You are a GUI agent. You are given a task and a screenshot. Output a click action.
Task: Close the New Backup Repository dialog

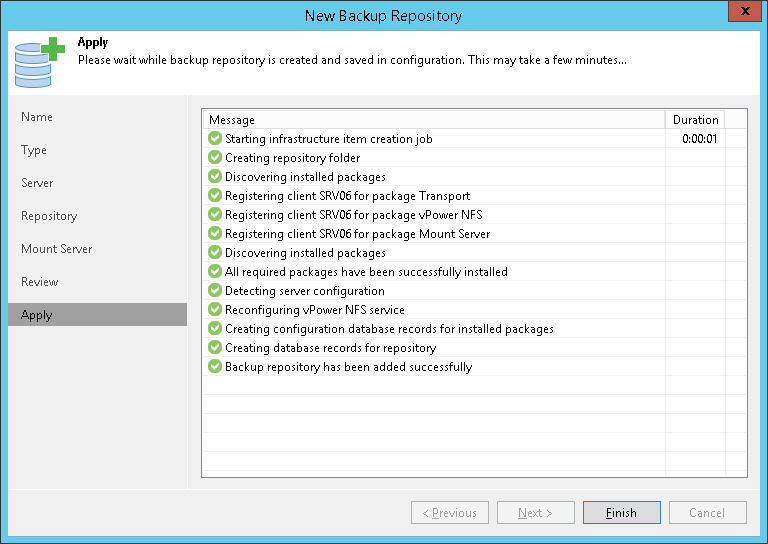coord(744,11)
